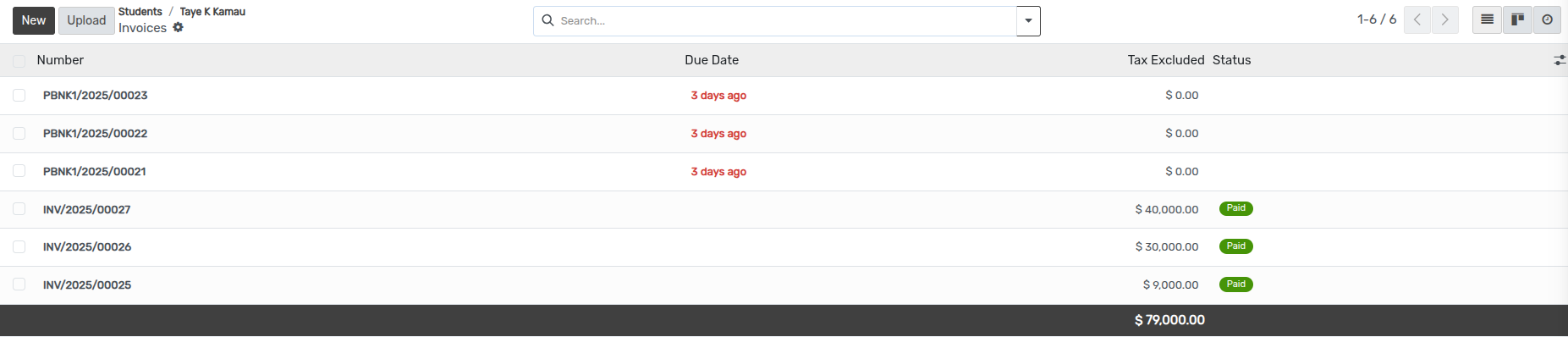1568x337 pixels.
Task: Click the Upload button
Action: coord(86,20)
